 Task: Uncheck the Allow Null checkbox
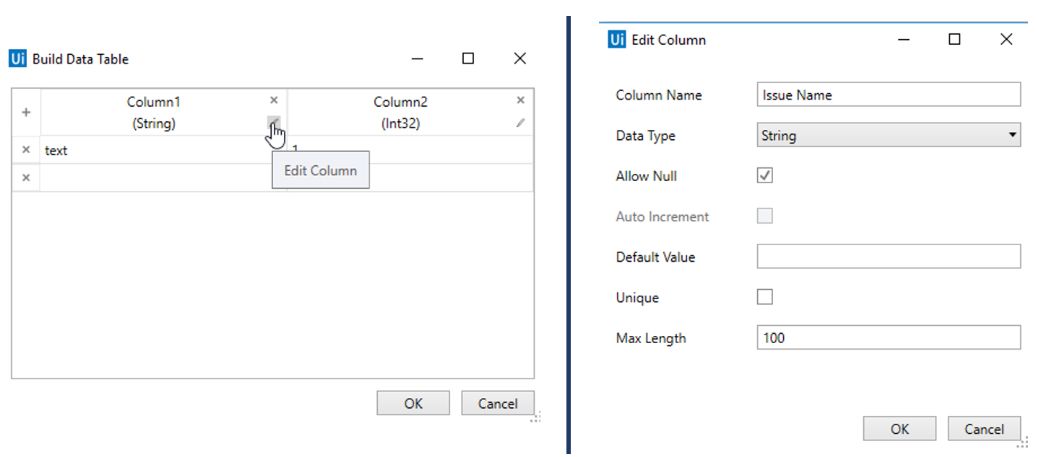765,176
